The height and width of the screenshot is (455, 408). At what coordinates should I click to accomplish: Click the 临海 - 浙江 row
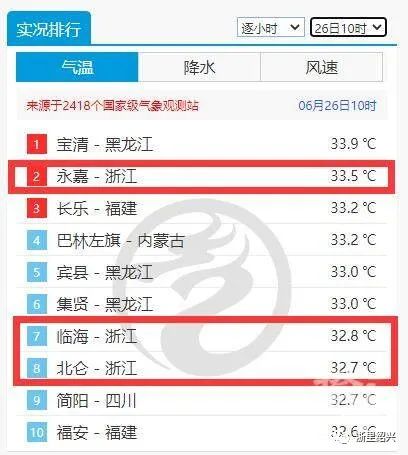pyautogui.click(x=202, y=336)
